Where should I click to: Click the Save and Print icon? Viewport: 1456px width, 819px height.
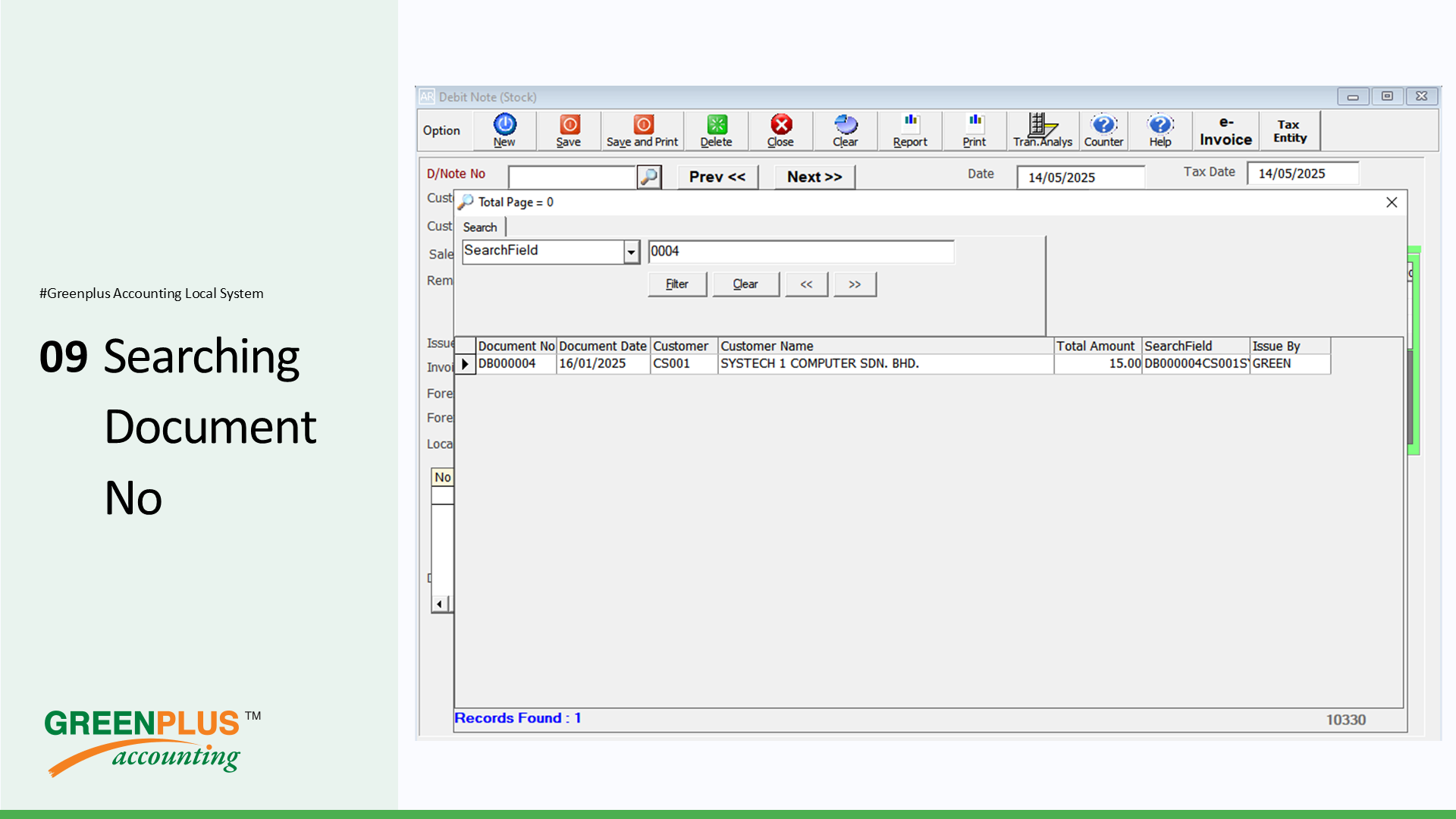click(642, 130)
